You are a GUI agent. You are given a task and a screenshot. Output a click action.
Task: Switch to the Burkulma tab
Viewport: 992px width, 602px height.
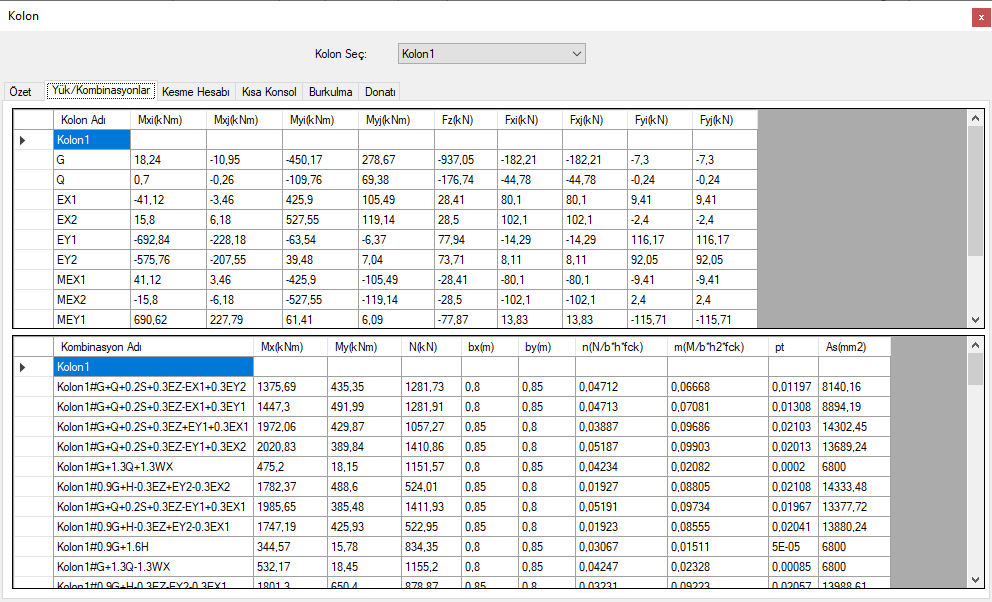click(330, 92)
